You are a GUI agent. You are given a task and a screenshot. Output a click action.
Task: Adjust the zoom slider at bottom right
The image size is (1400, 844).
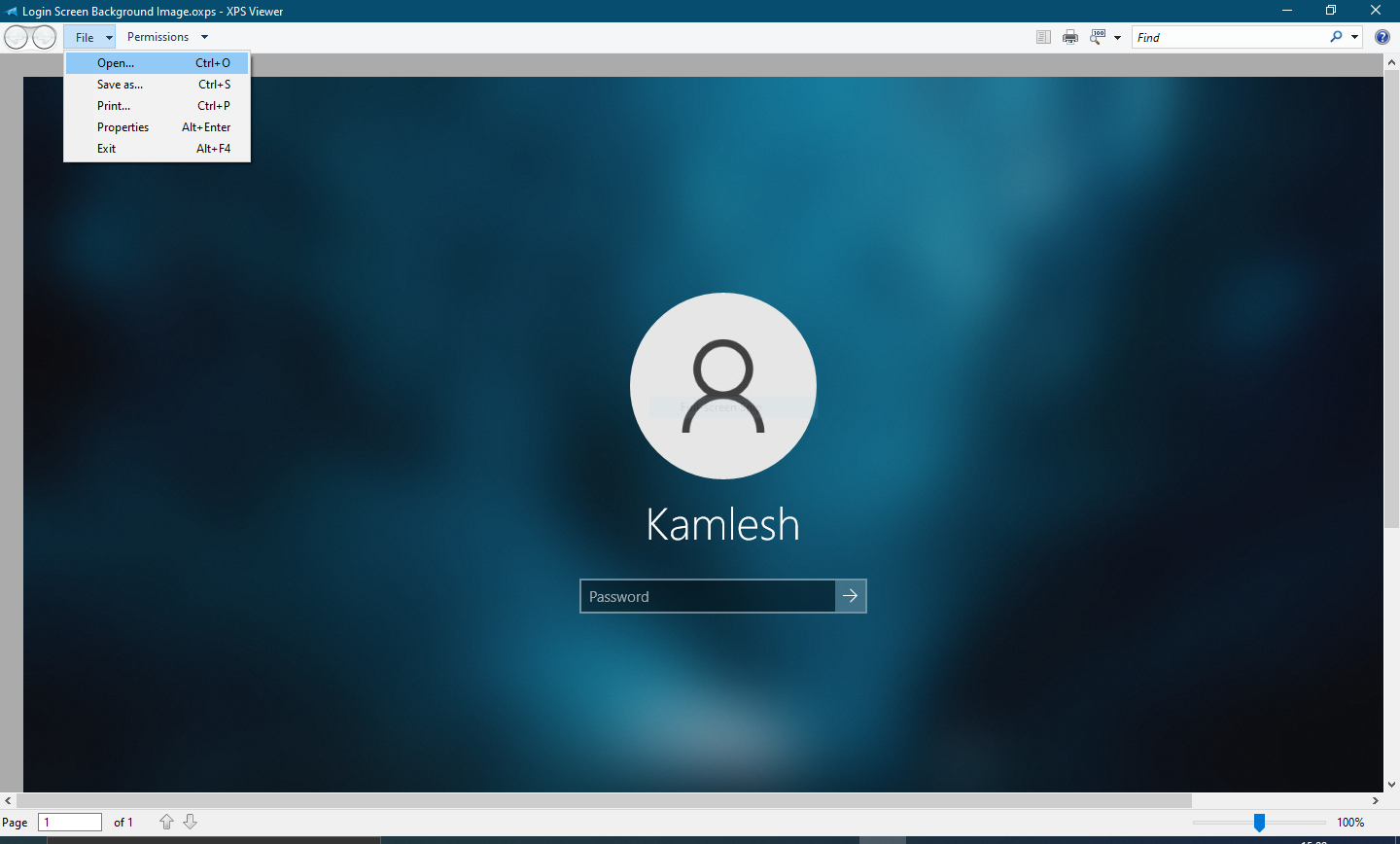[1261, 822]
